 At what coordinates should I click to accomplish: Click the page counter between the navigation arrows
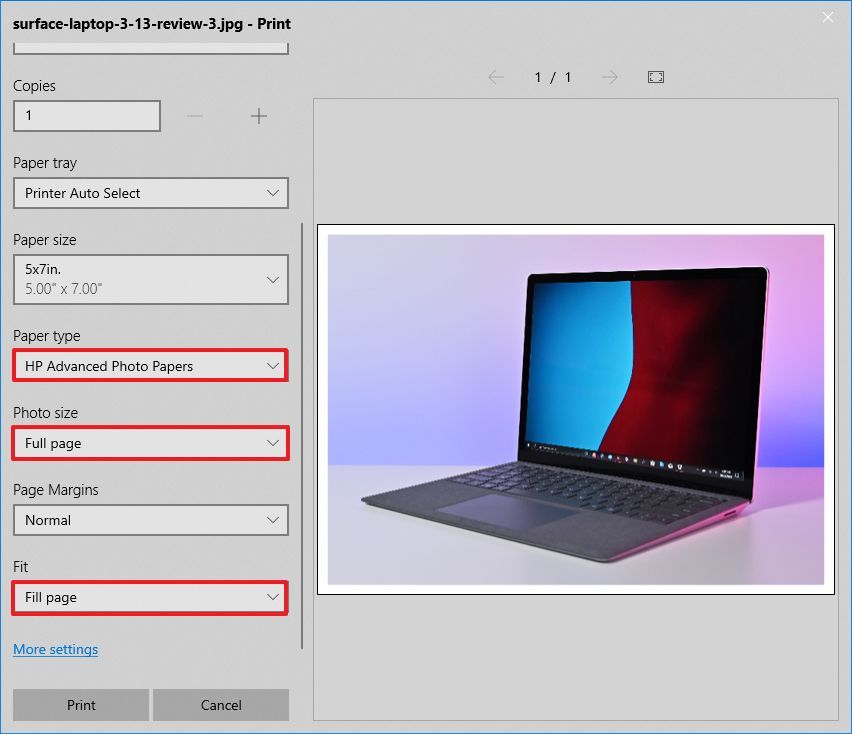point(553,77)
